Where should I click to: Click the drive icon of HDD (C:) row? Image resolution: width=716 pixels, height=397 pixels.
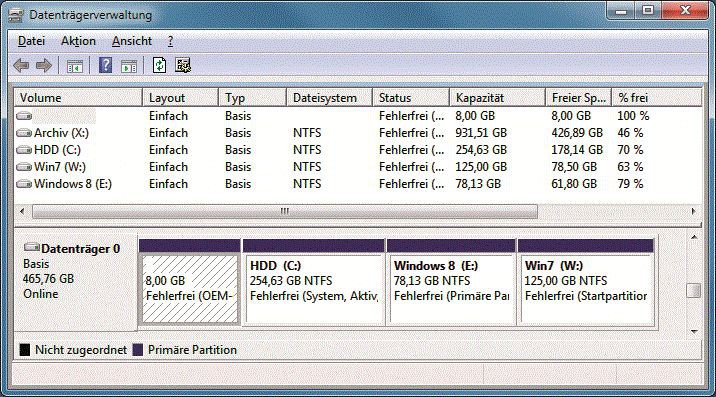24,150
